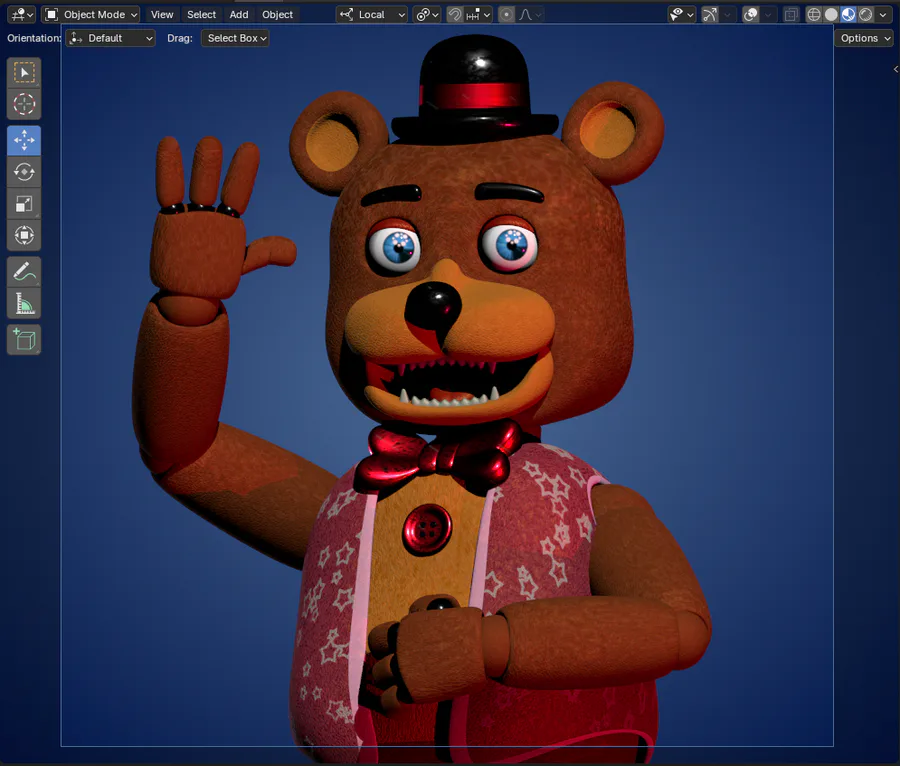Select the red bow tie in viewport
This screenshot has height=766, width=900.
coord(439,456)
